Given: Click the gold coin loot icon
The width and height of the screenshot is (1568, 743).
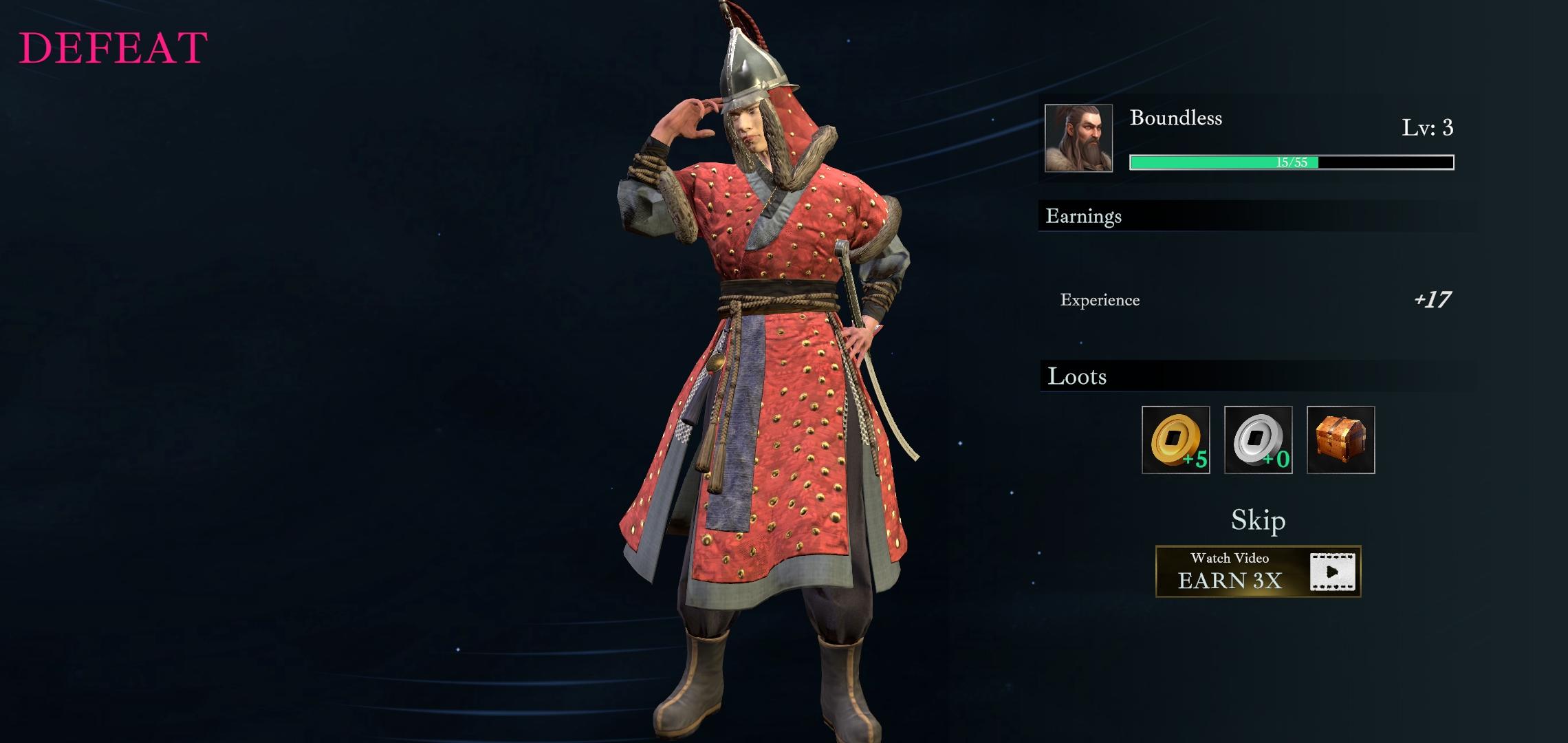Looking at the screenshot, I should [1175, 440].
